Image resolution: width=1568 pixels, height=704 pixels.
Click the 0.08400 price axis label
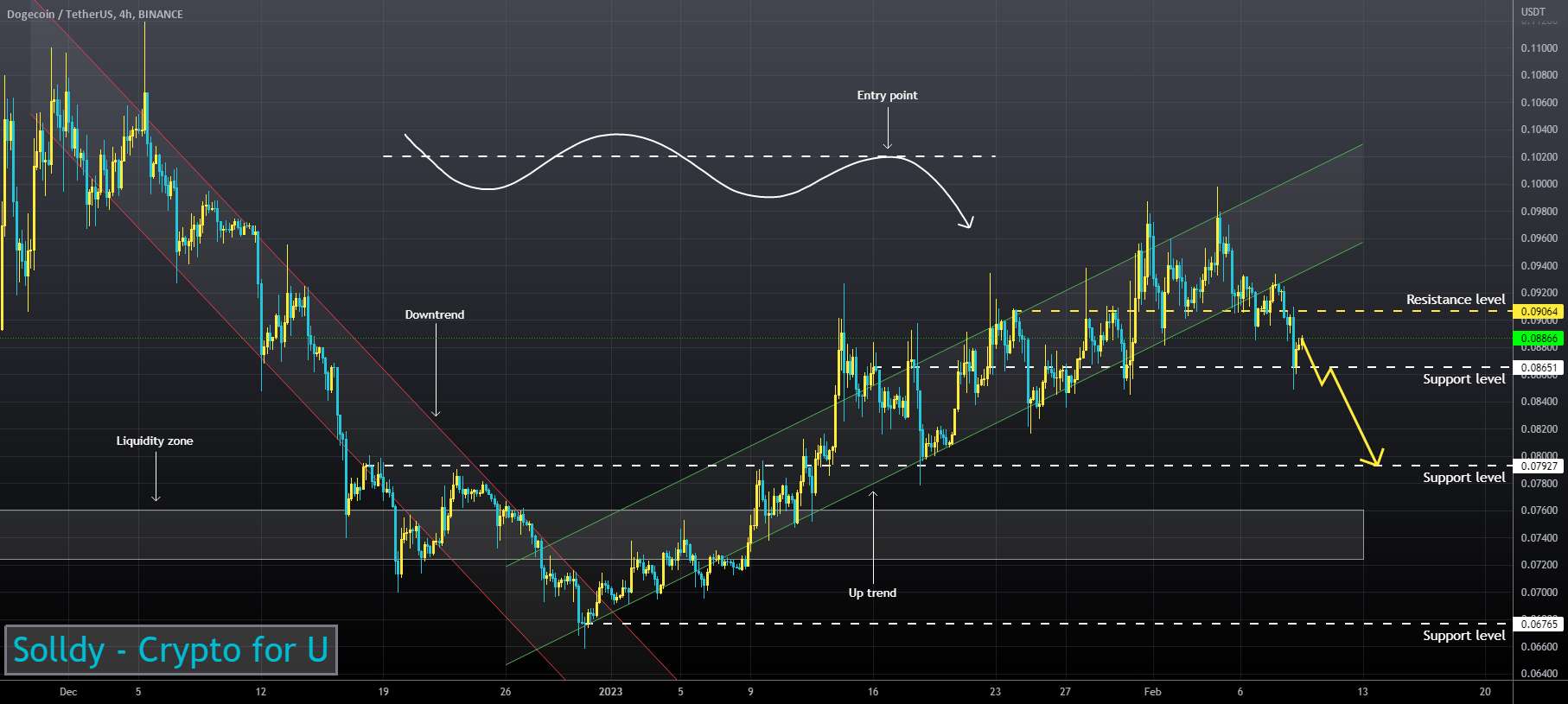coord(1539,402)
